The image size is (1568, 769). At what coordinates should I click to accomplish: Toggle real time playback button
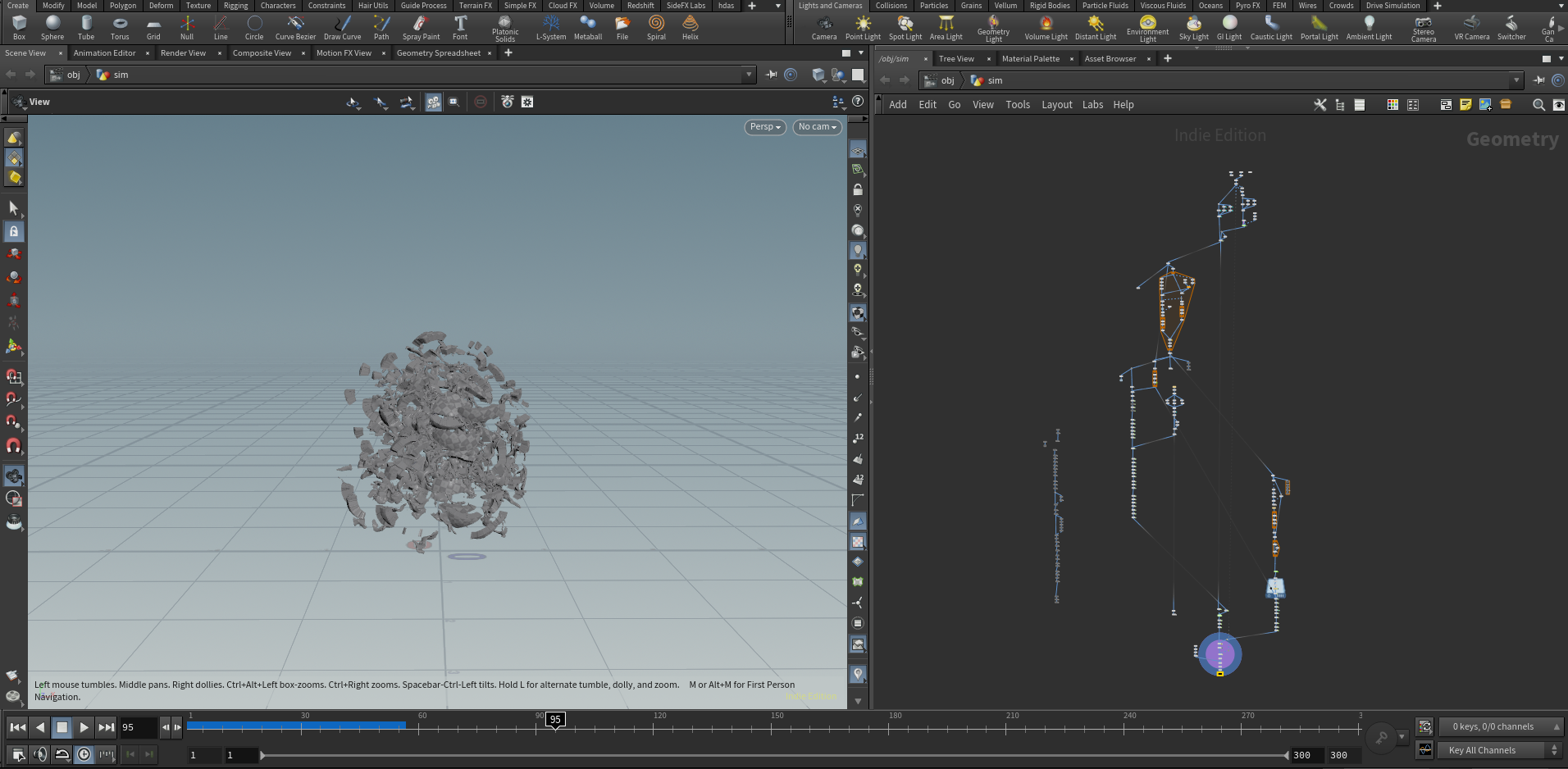click(84, 754)
